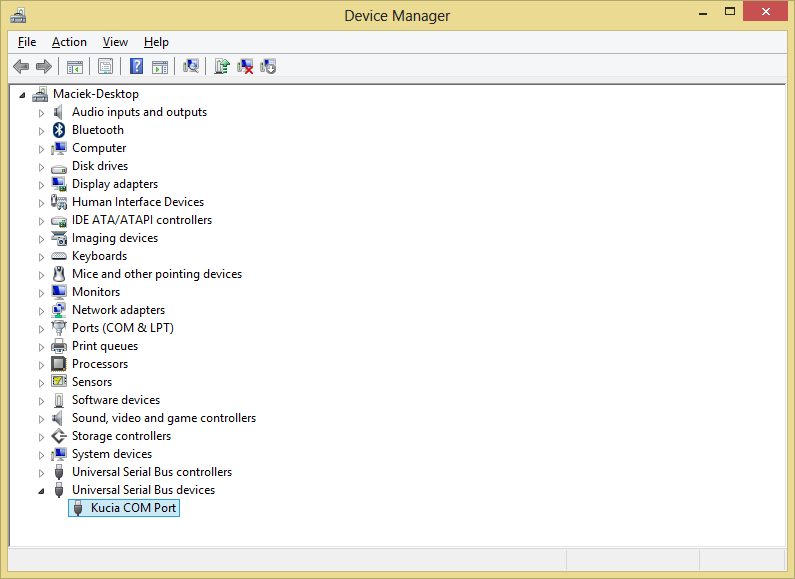Collapse the Universal Serial Bus devices node
Viewport: 795px width, 579px height.
coord(42,491)
